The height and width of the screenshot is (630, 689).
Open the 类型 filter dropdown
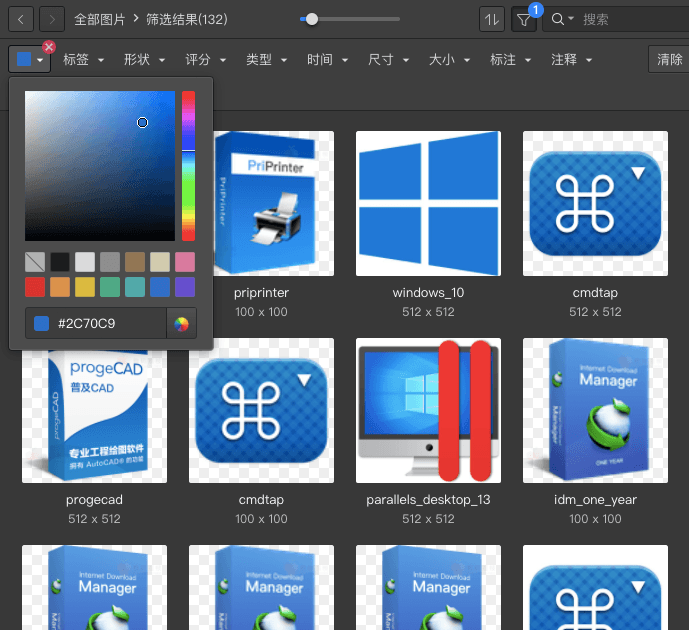pos(265,60)
